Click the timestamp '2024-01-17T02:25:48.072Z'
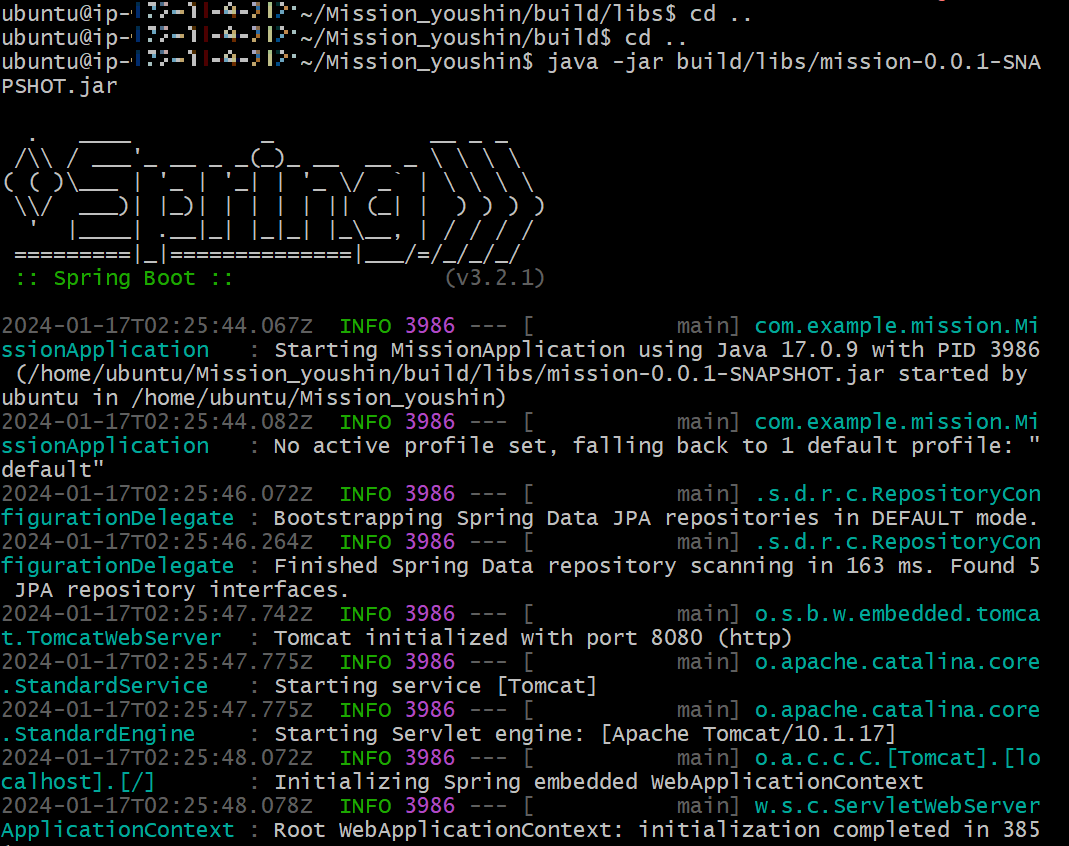The width and height of the screenshot is (1069, 846). pyautogui.click(x=157, y=758)
